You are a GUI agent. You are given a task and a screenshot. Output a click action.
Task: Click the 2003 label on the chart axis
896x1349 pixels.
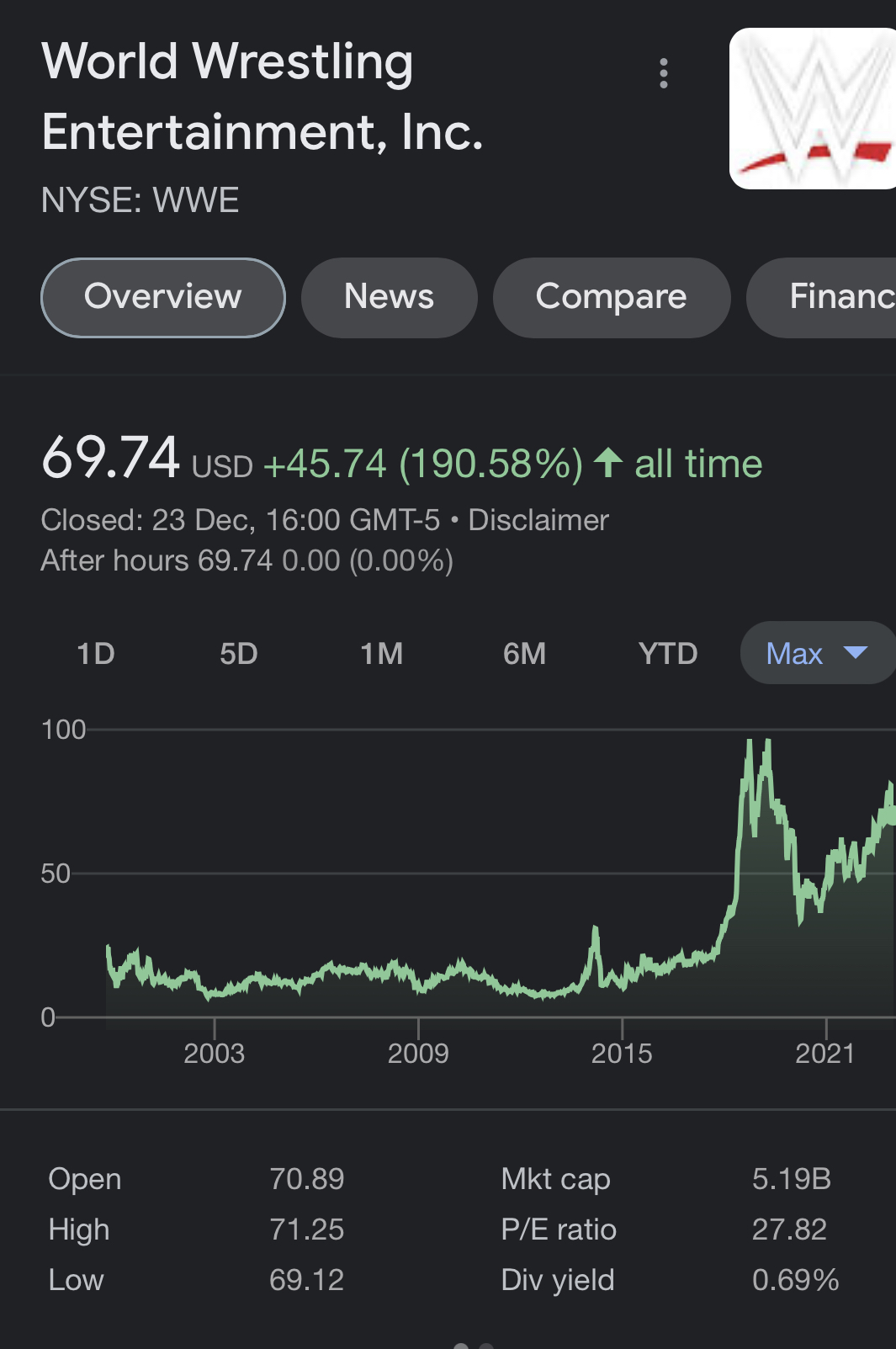pyautogui.click(x=215, y=1054)
